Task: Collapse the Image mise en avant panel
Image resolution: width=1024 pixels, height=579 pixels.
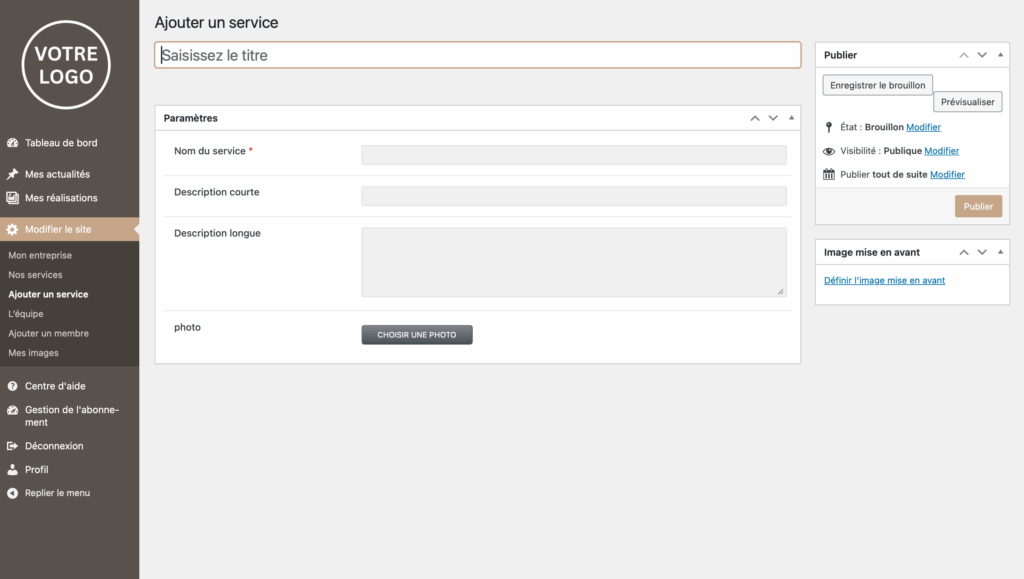Action: coord(1001,252)
